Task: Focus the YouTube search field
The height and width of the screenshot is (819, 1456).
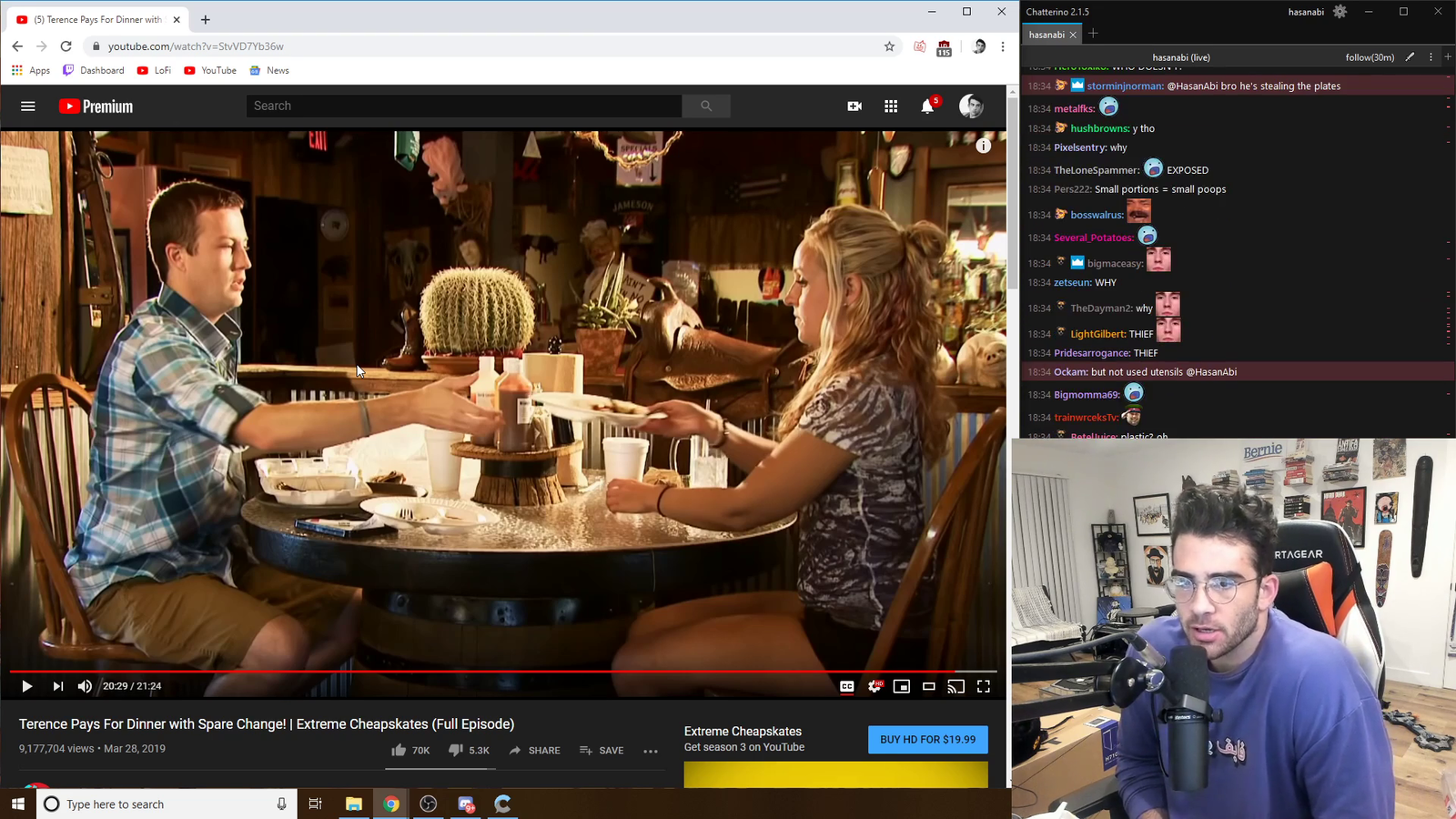Action: pyautogui.click(x=464, y=106)
